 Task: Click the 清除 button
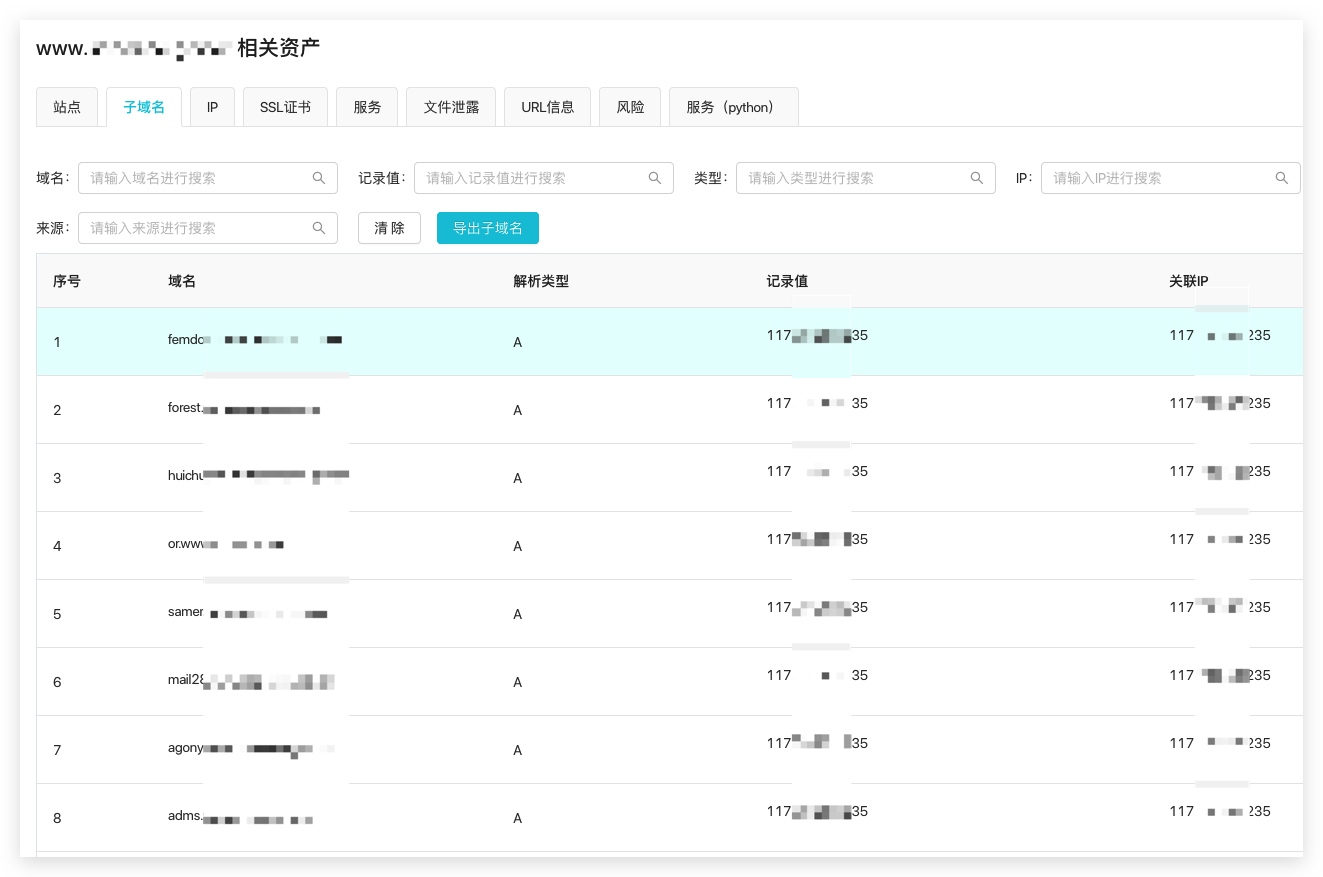tap(389, 228)
